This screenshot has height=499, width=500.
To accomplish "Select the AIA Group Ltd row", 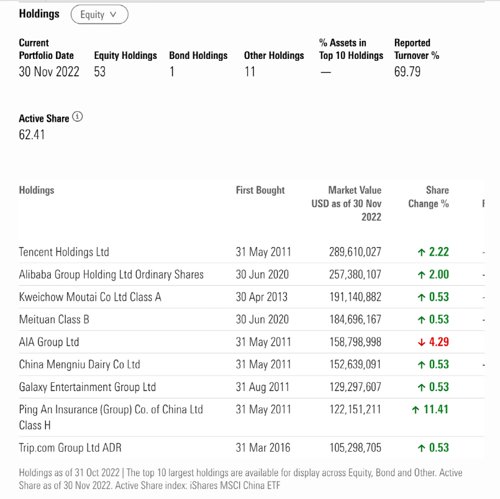I will pyautogui.click(x=252, y=342).
